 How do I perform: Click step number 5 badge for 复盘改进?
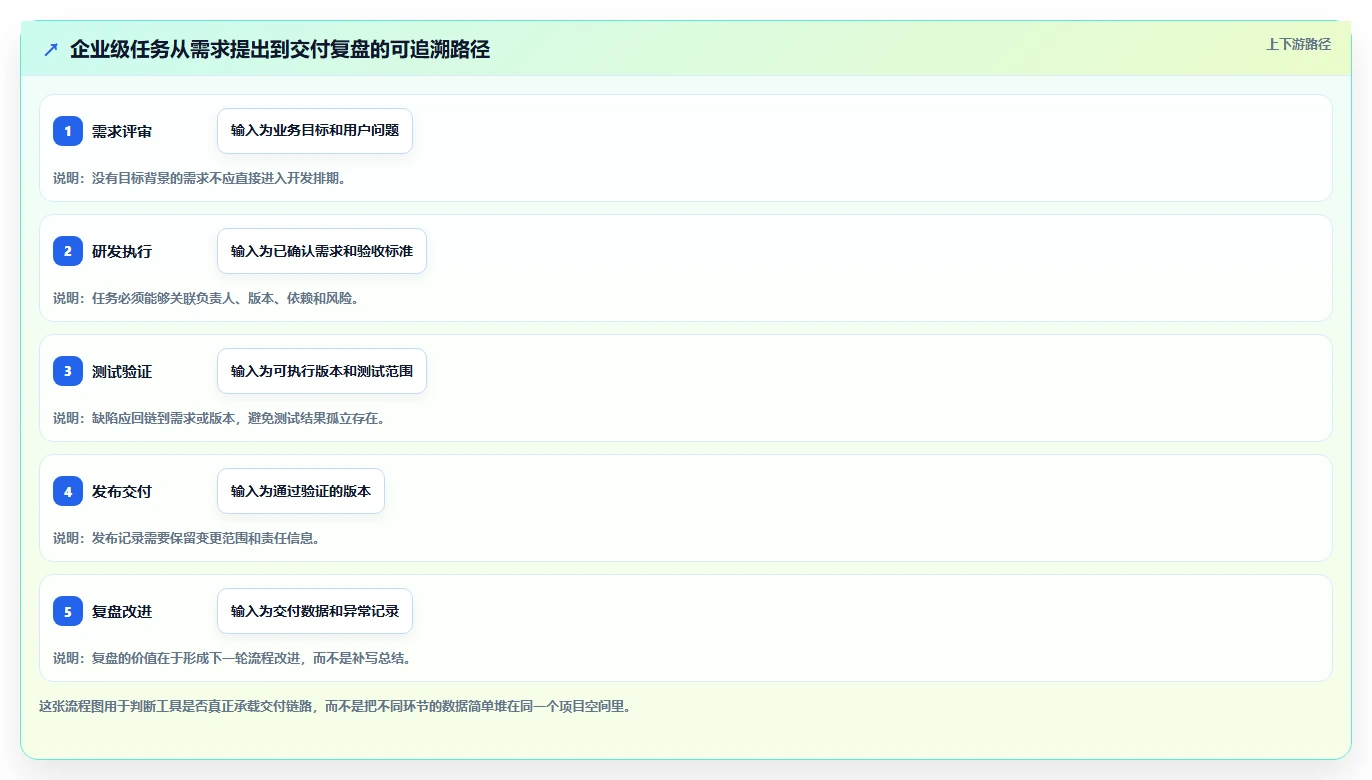68,611
